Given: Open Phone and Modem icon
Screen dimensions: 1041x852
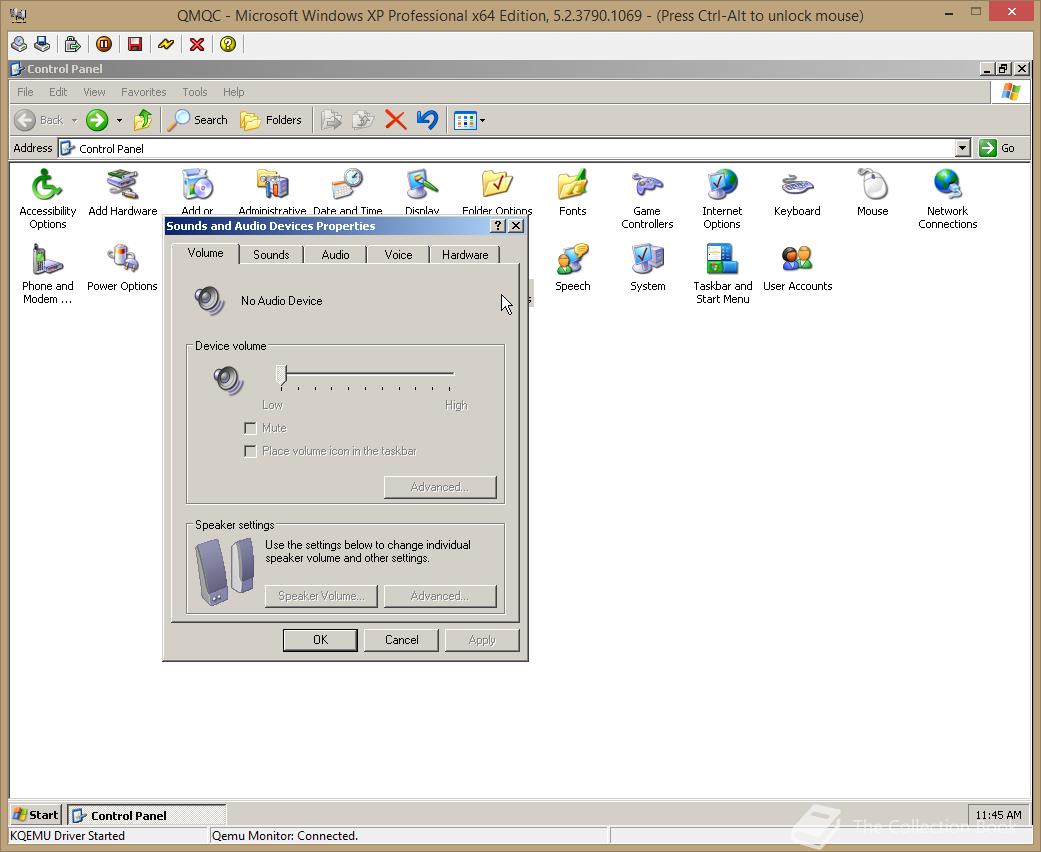Looking at the screenshot, I should [47, 273].
